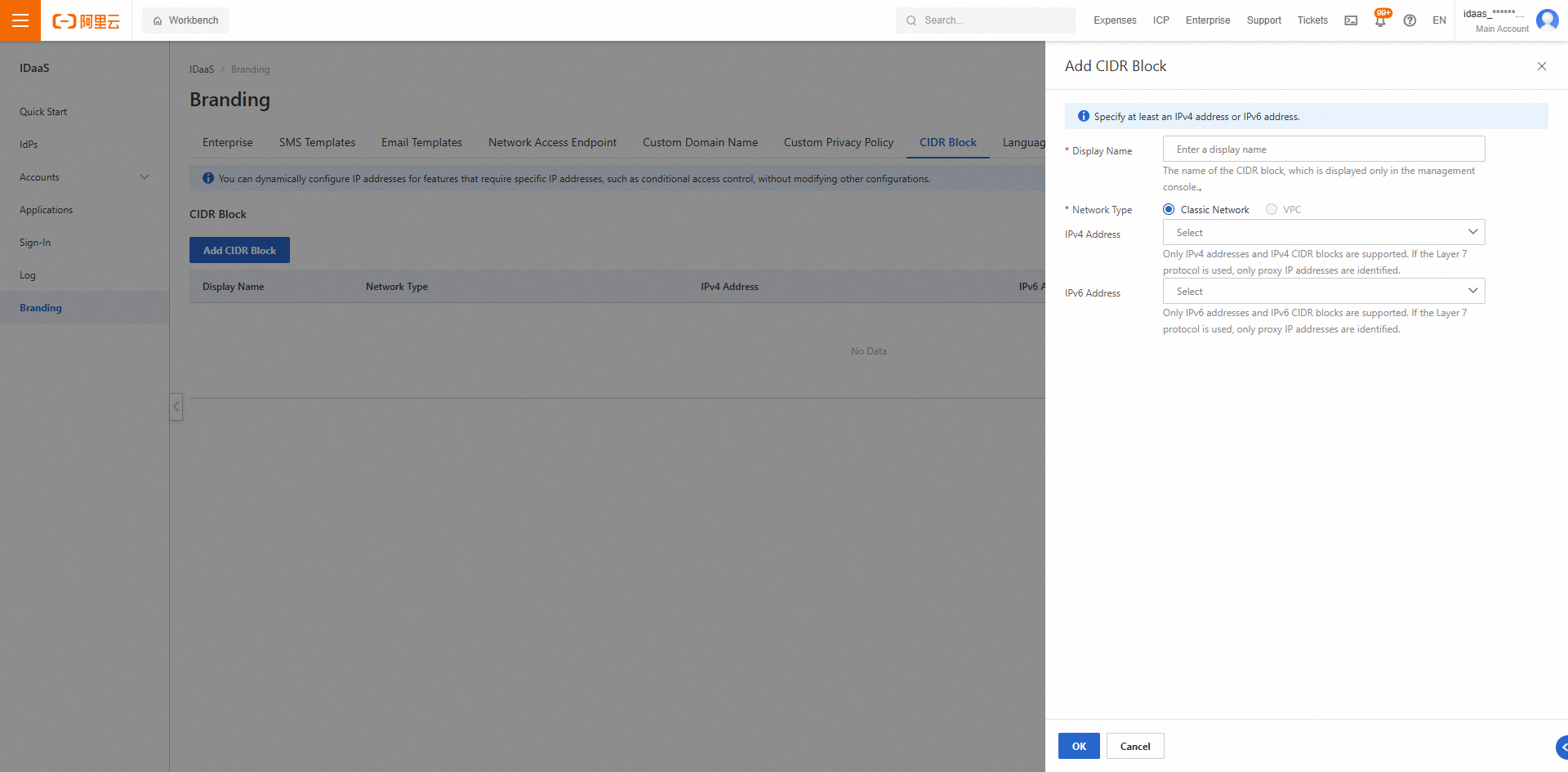Screen dimensions: 1568x772
Task: Cancel the Add CIDR Block dialog
Action: coord(1134,746)
